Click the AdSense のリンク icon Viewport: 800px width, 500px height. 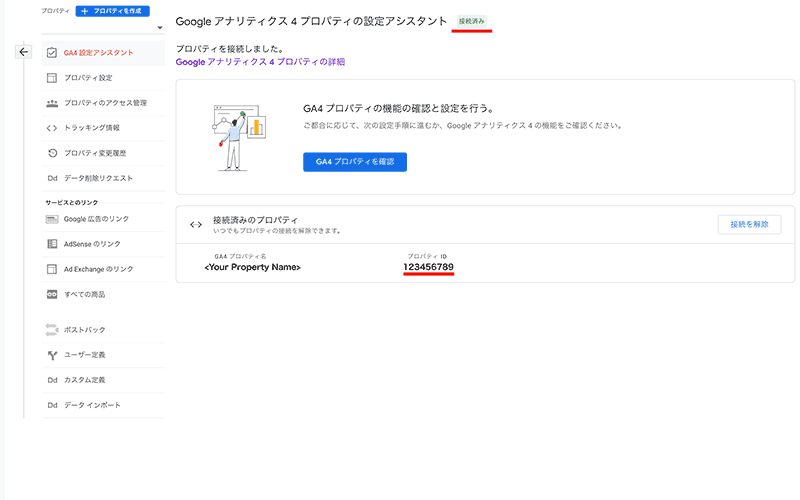click(x=52, y=244)
